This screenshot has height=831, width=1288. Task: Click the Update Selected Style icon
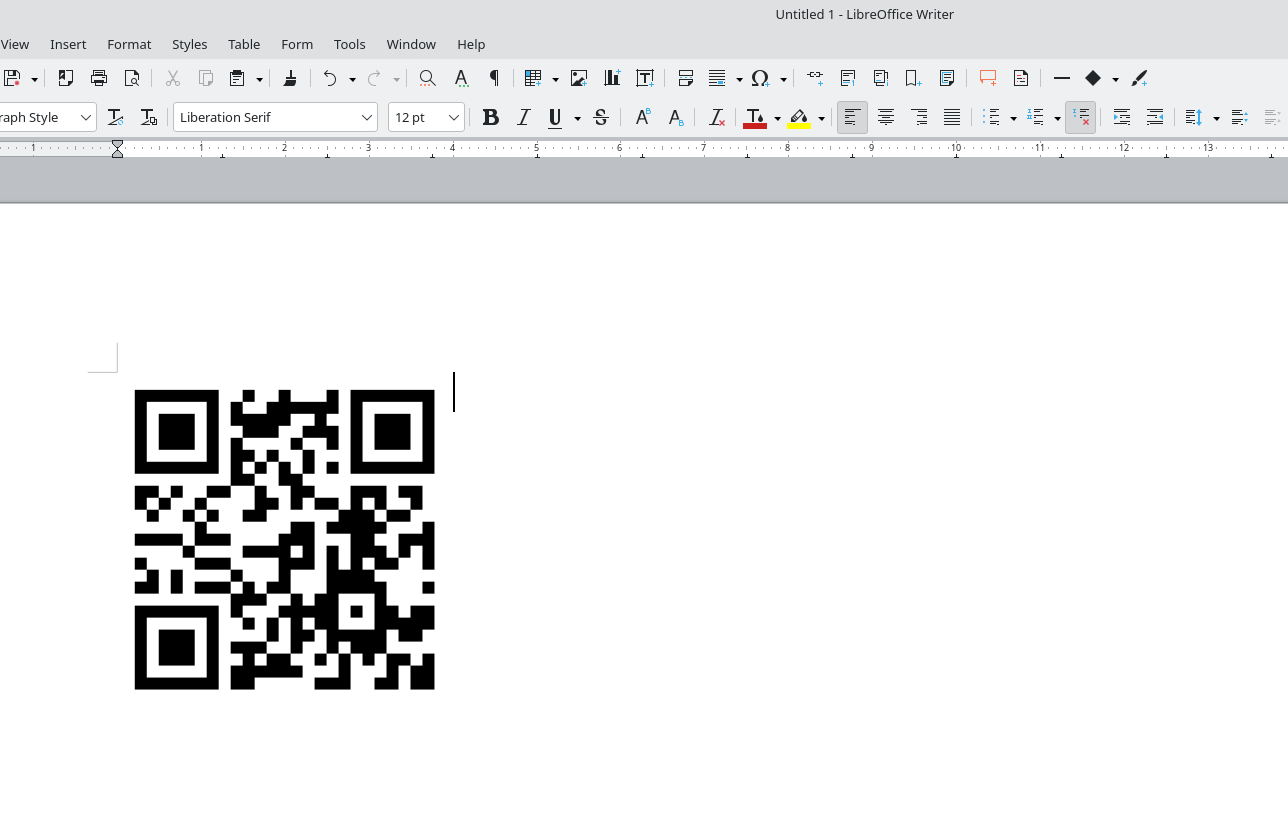[x=115, y=117]
